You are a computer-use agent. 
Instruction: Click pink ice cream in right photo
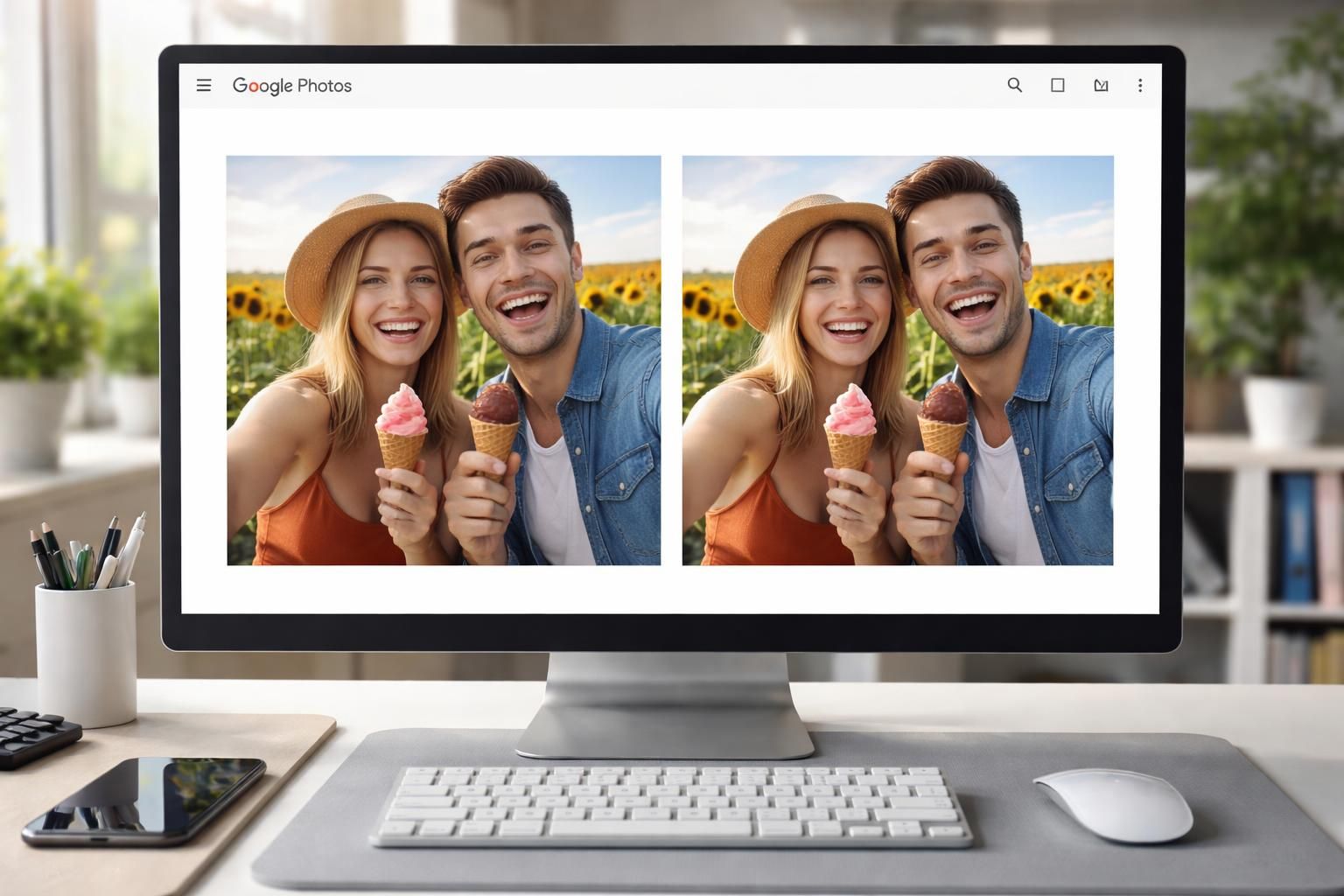pyautogui.click(x=850, y=411)
